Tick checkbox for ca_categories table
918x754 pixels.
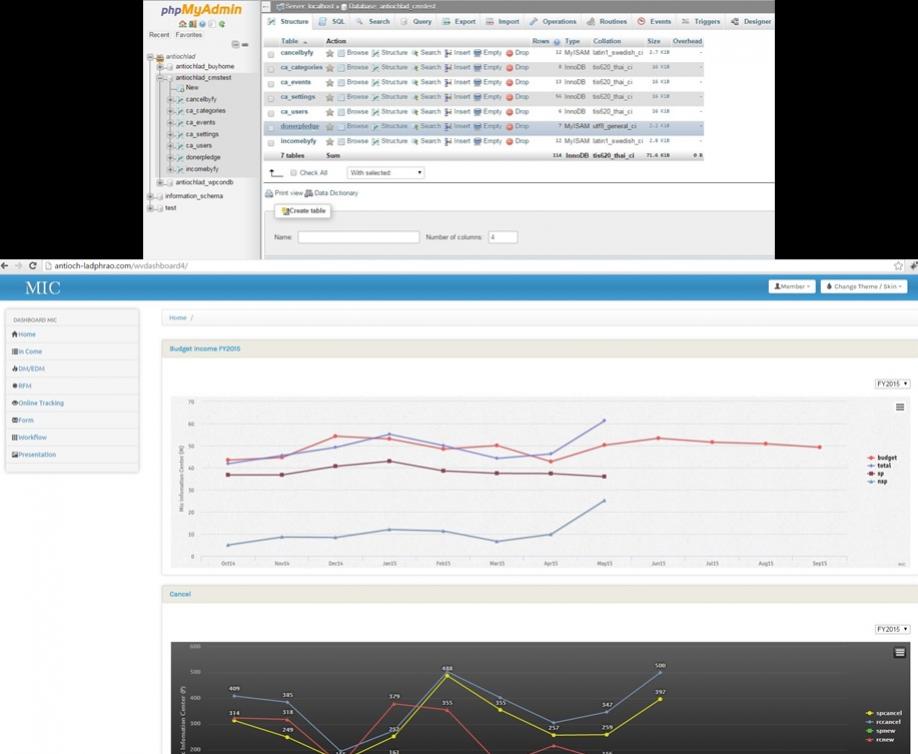[270, 68]
